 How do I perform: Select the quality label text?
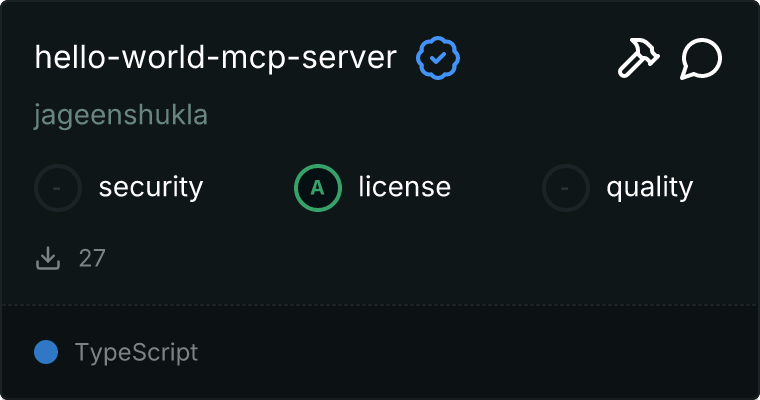[650, 187]
